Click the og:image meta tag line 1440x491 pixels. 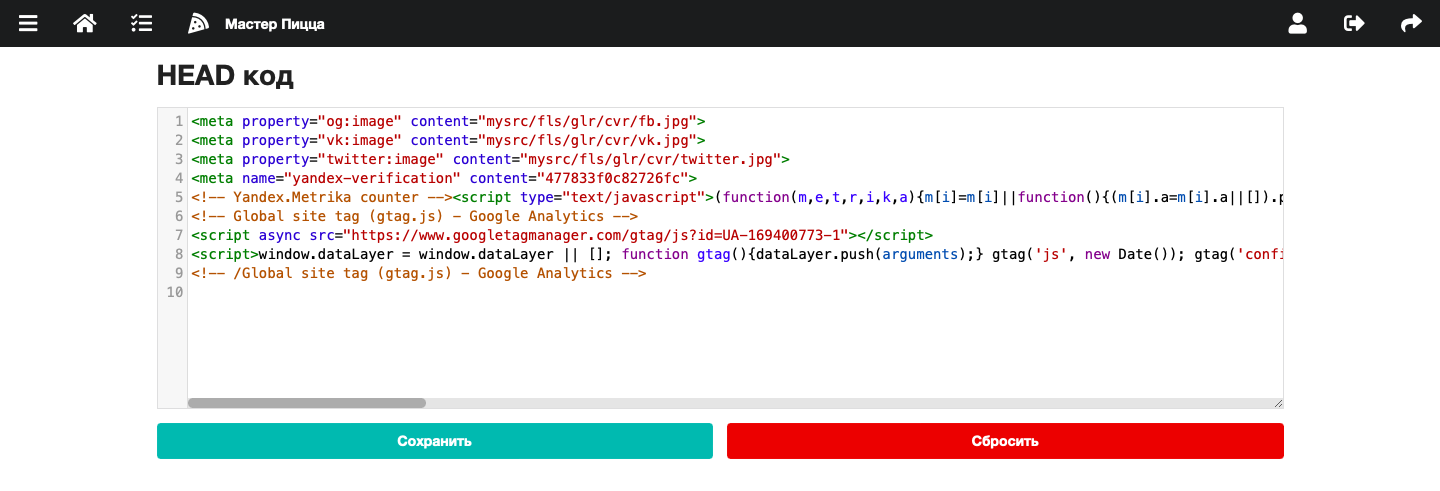tap(448, 121)
